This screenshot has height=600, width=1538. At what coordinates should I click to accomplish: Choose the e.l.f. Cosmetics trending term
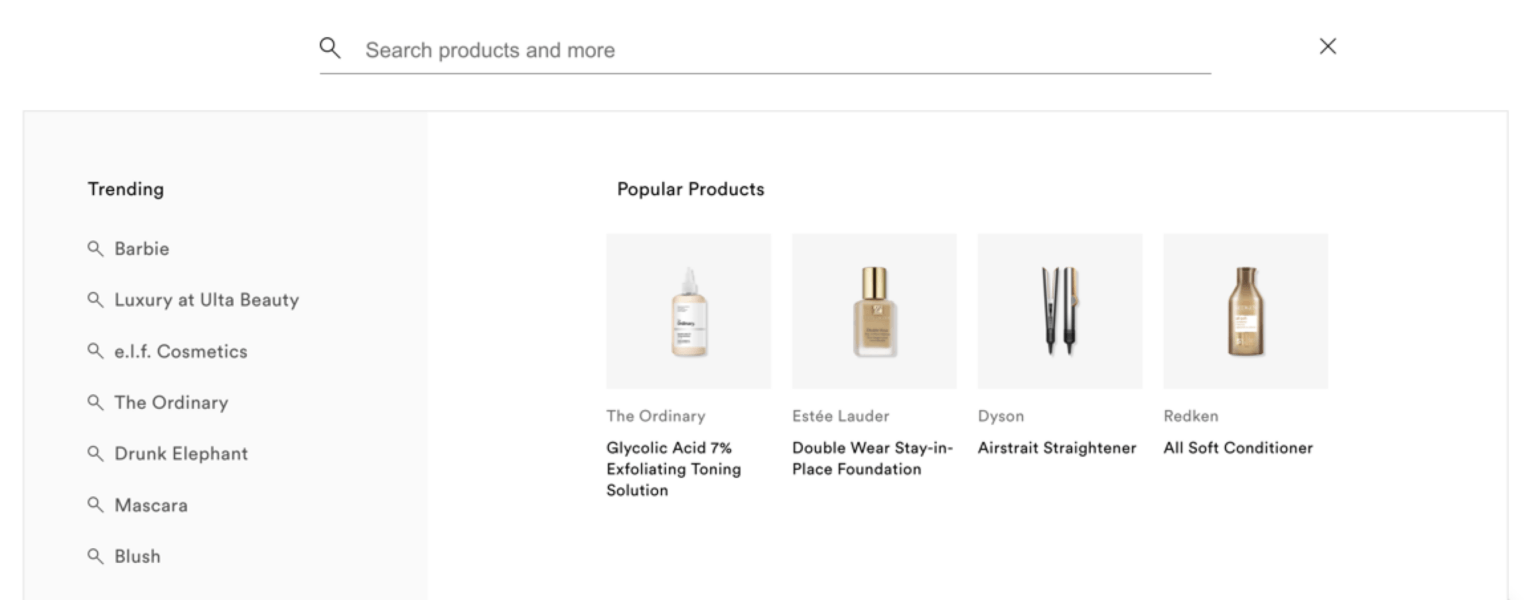tap(180, 352)
